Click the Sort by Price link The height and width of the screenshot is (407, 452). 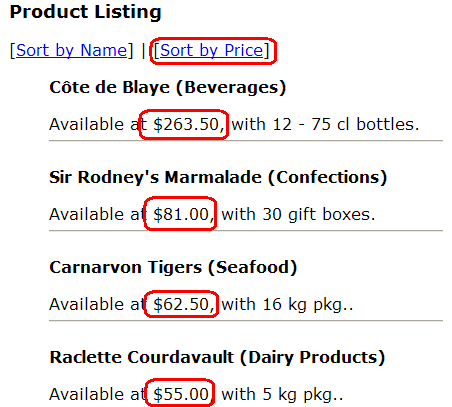212,51
